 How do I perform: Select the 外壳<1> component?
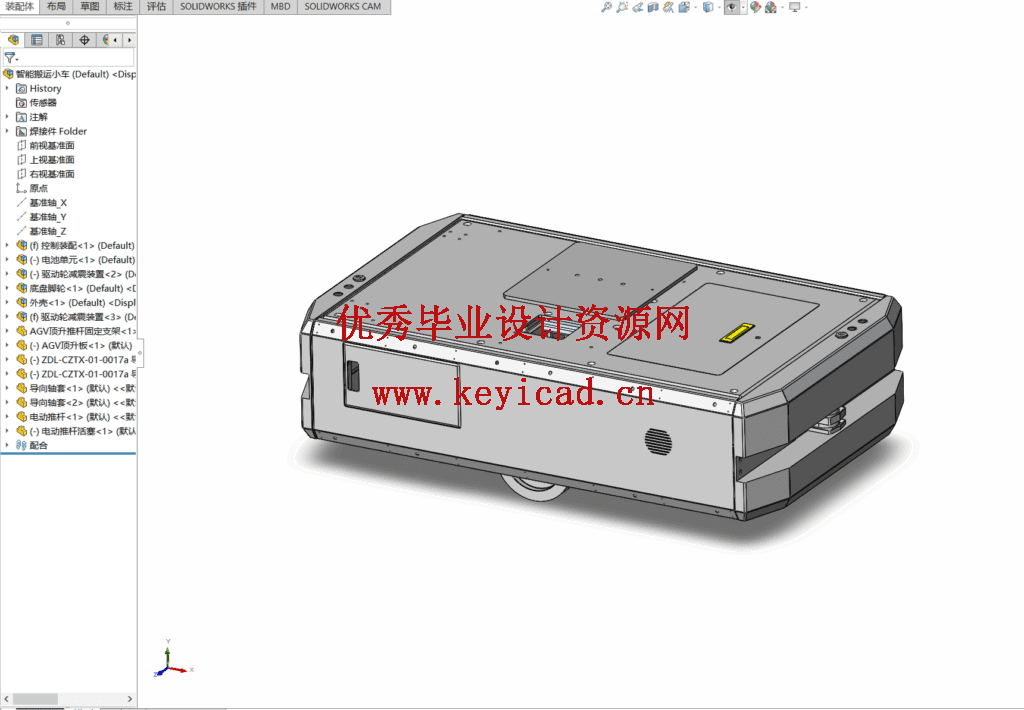click(x=76, y=302)
